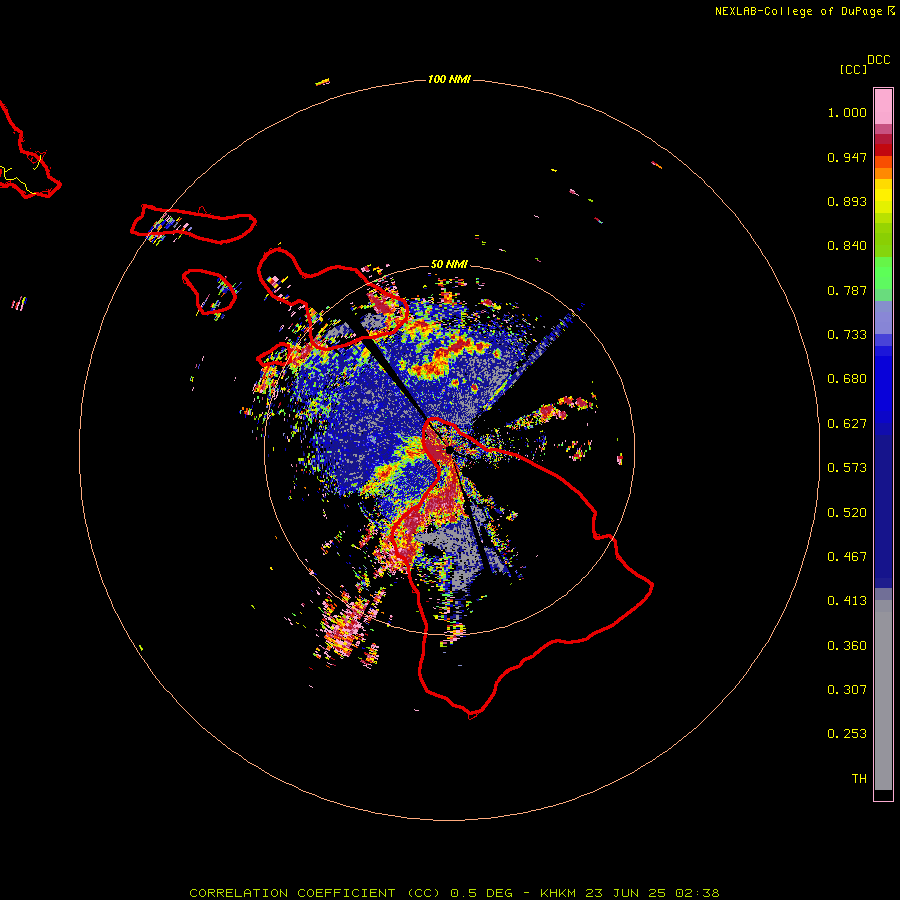Screen dimensions: 900x900
Task: Click the 0.947 value on color scale
Action: (x=847, y=157)
